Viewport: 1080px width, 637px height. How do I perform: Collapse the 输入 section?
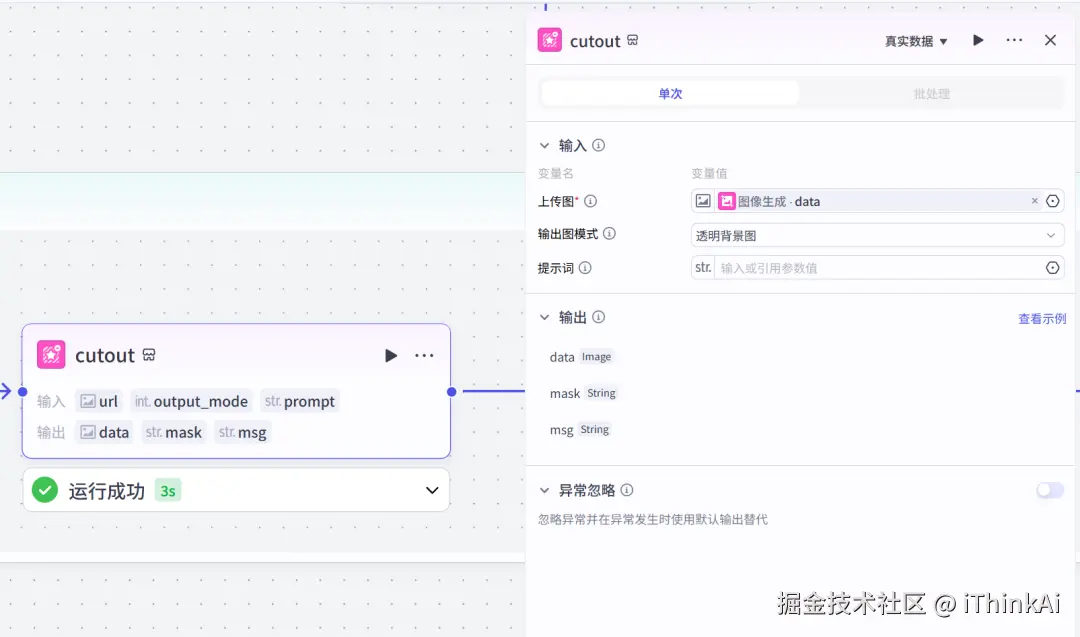544,145
